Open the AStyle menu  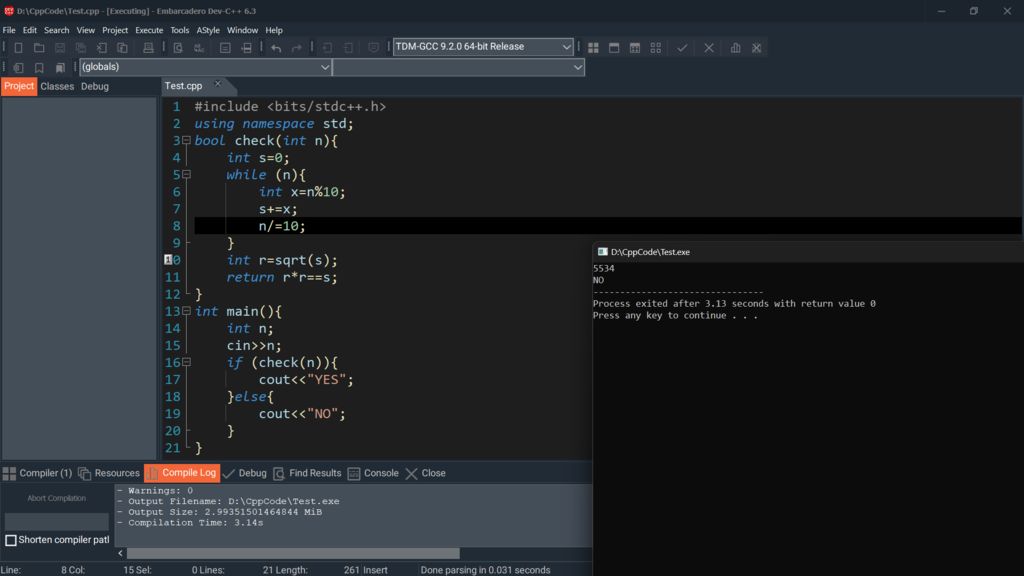[x=208, y=30]
